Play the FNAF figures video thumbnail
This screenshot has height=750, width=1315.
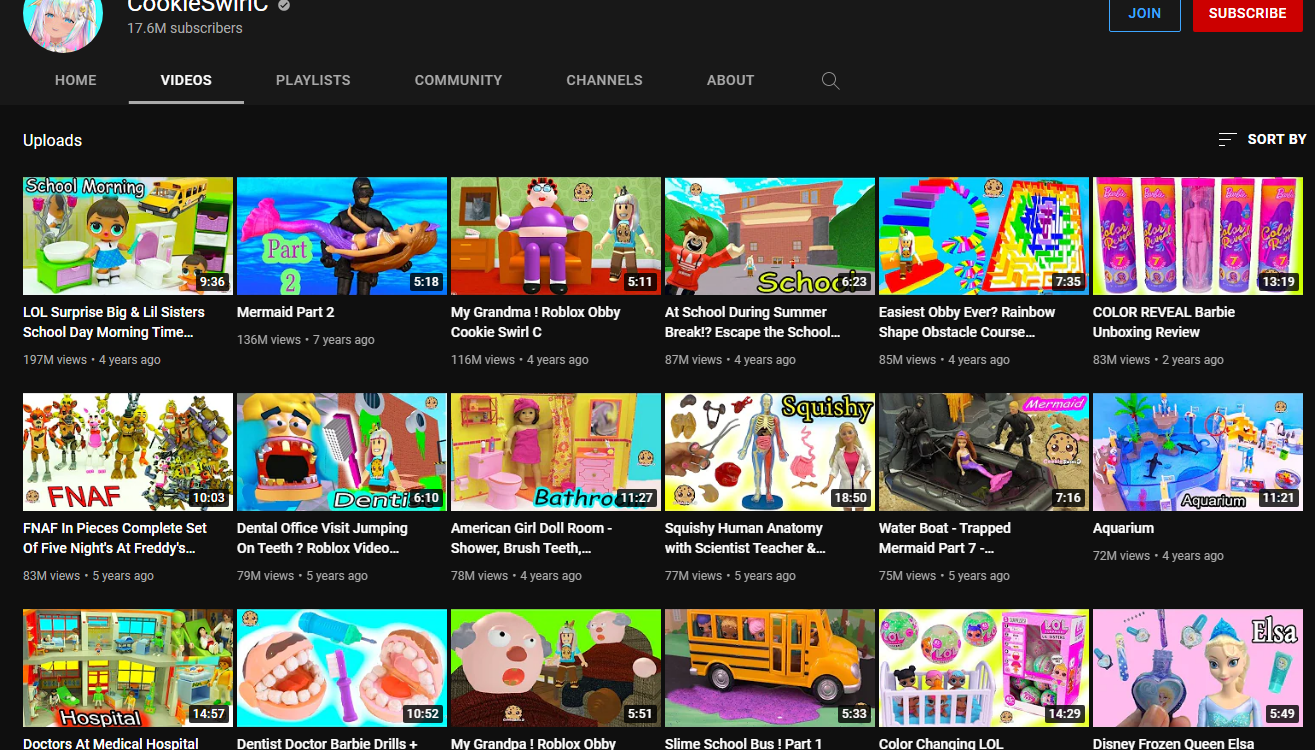click(x=128, y=452)
